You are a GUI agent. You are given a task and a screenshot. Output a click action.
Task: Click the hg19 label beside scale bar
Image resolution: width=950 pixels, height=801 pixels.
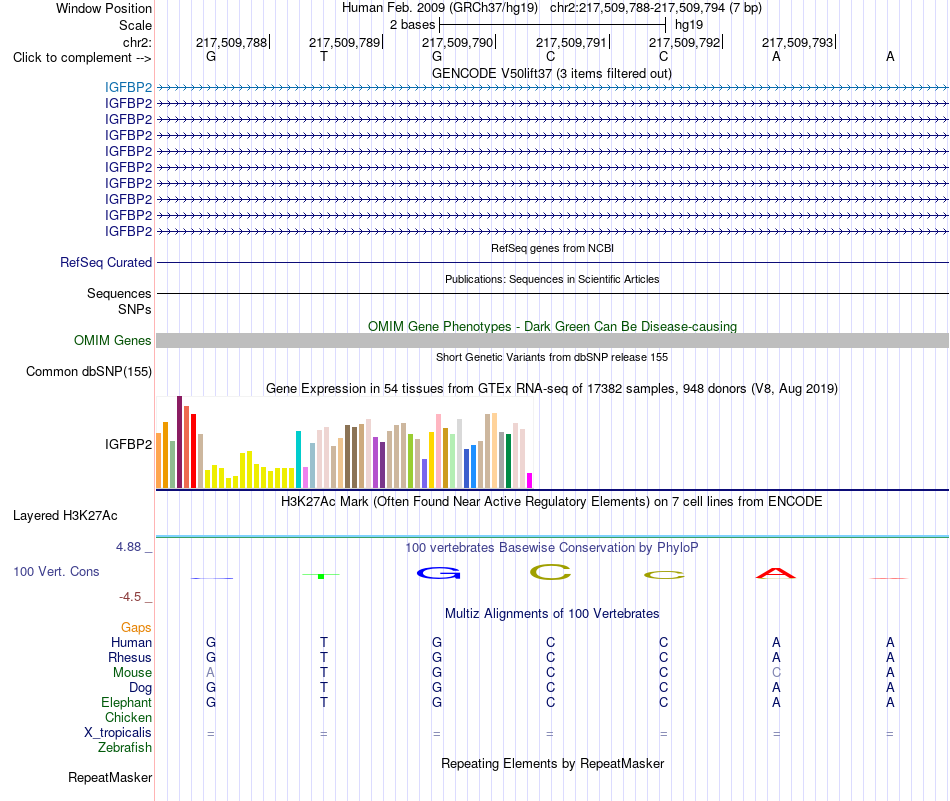coord(689,25)
